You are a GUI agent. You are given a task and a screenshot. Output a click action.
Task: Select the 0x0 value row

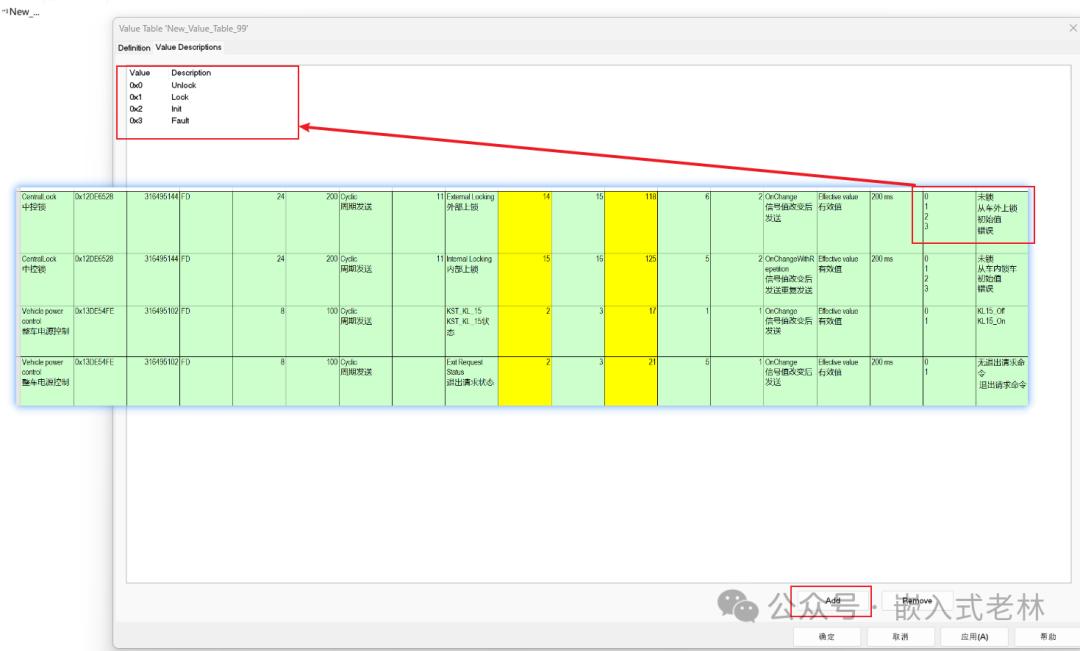click(136, 85)
